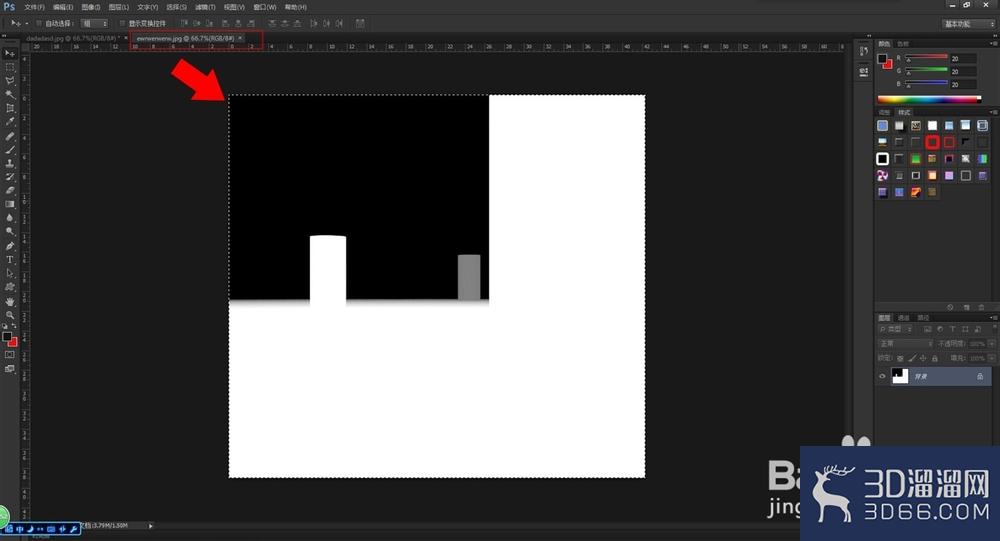Select the Path Selection tool
The height and width of the screenshot is (541, 1000).
click(10, 273)
